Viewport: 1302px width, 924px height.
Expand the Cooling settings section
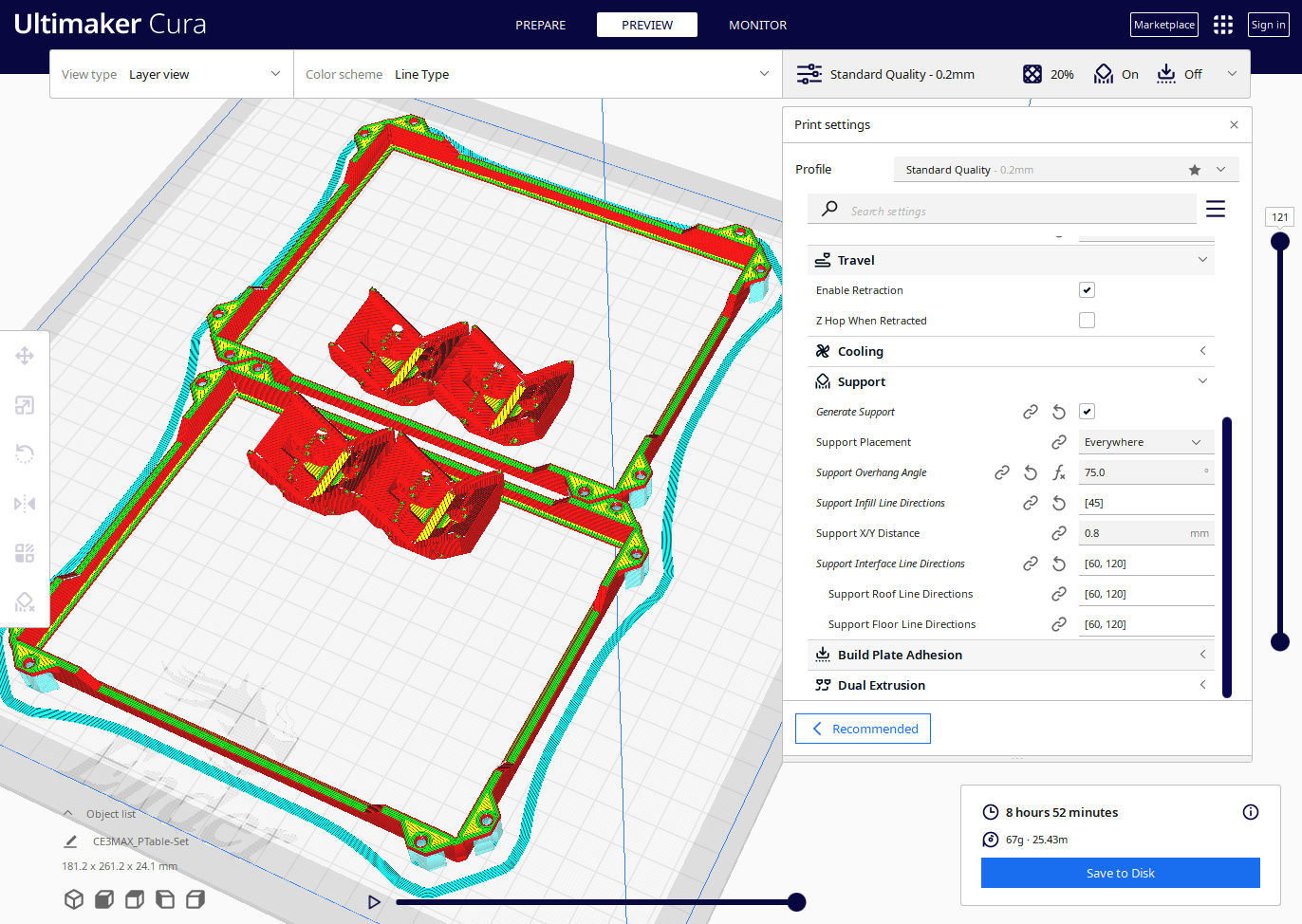click(1011, 351)
